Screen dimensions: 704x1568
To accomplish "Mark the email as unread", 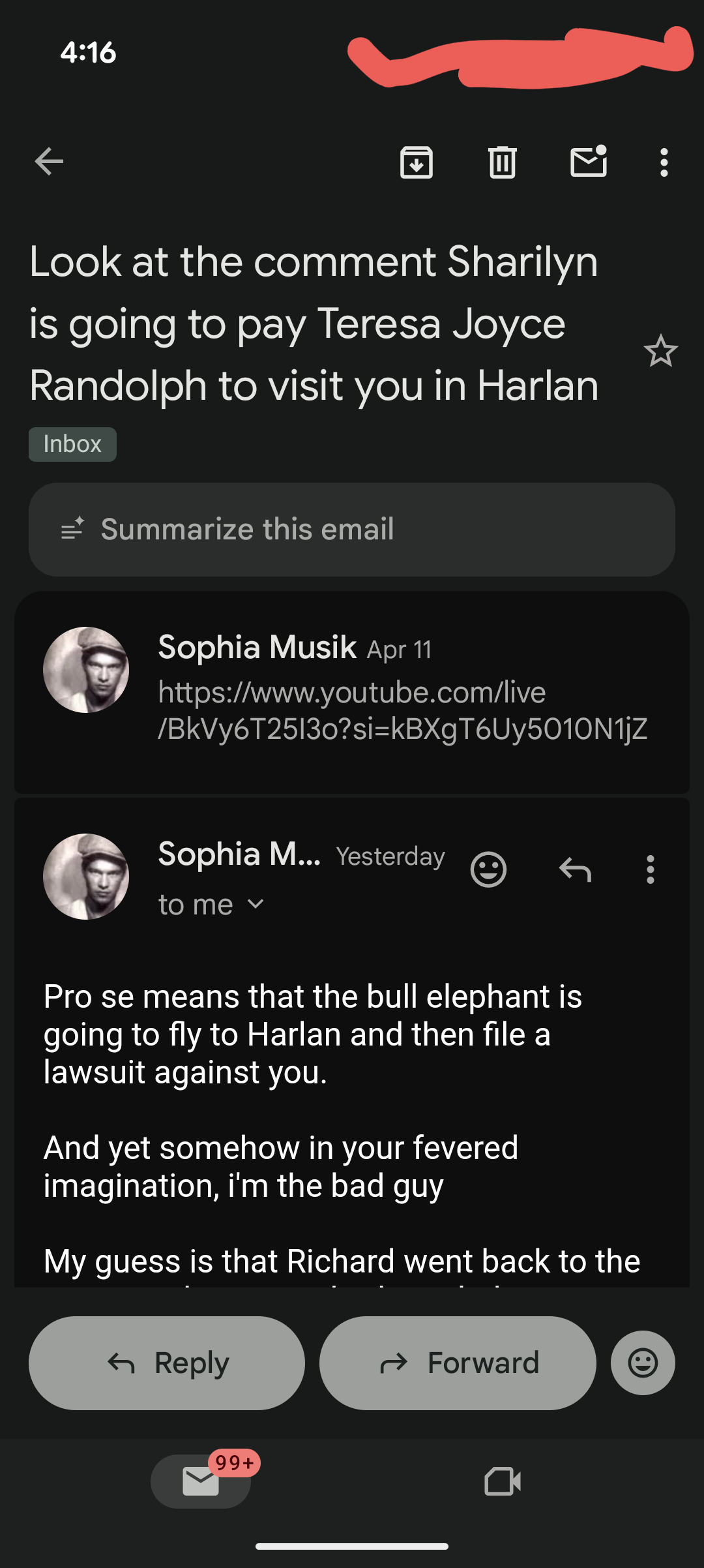I will 589,162.
